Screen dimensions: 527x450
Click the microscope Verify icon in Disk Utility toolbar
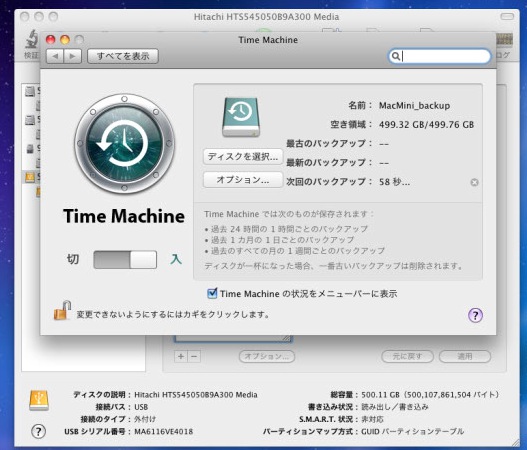click(x=32, y=39)
